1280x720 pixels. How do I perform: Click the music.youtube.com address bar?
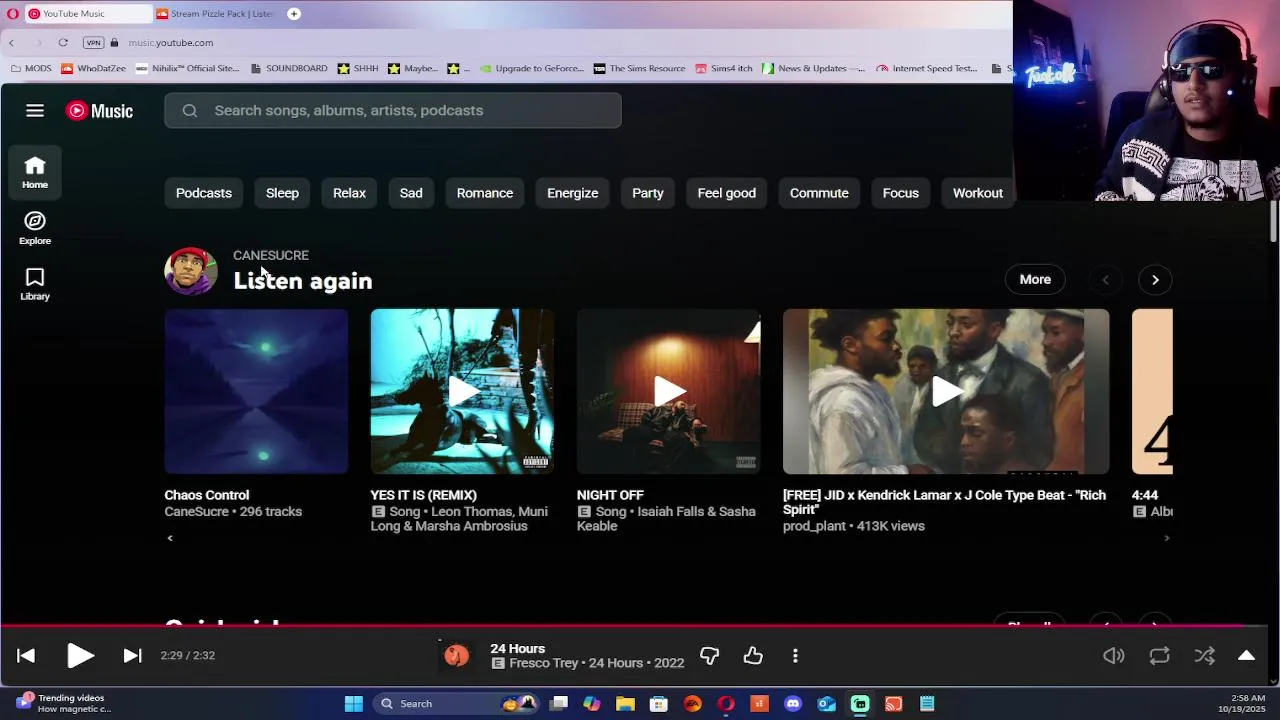[171, 43]
